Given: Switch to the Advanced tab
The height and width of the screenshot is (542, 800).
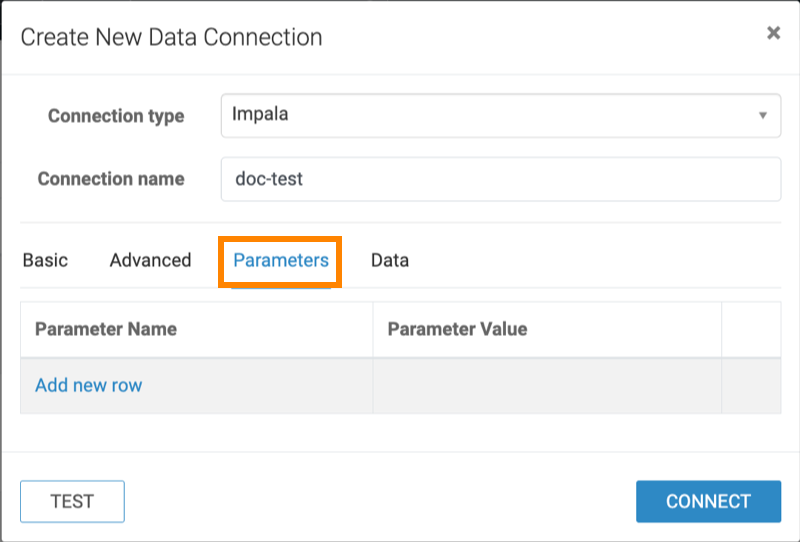Looking at the screenshot, I should pyautogui.click(x=151, y=260).
